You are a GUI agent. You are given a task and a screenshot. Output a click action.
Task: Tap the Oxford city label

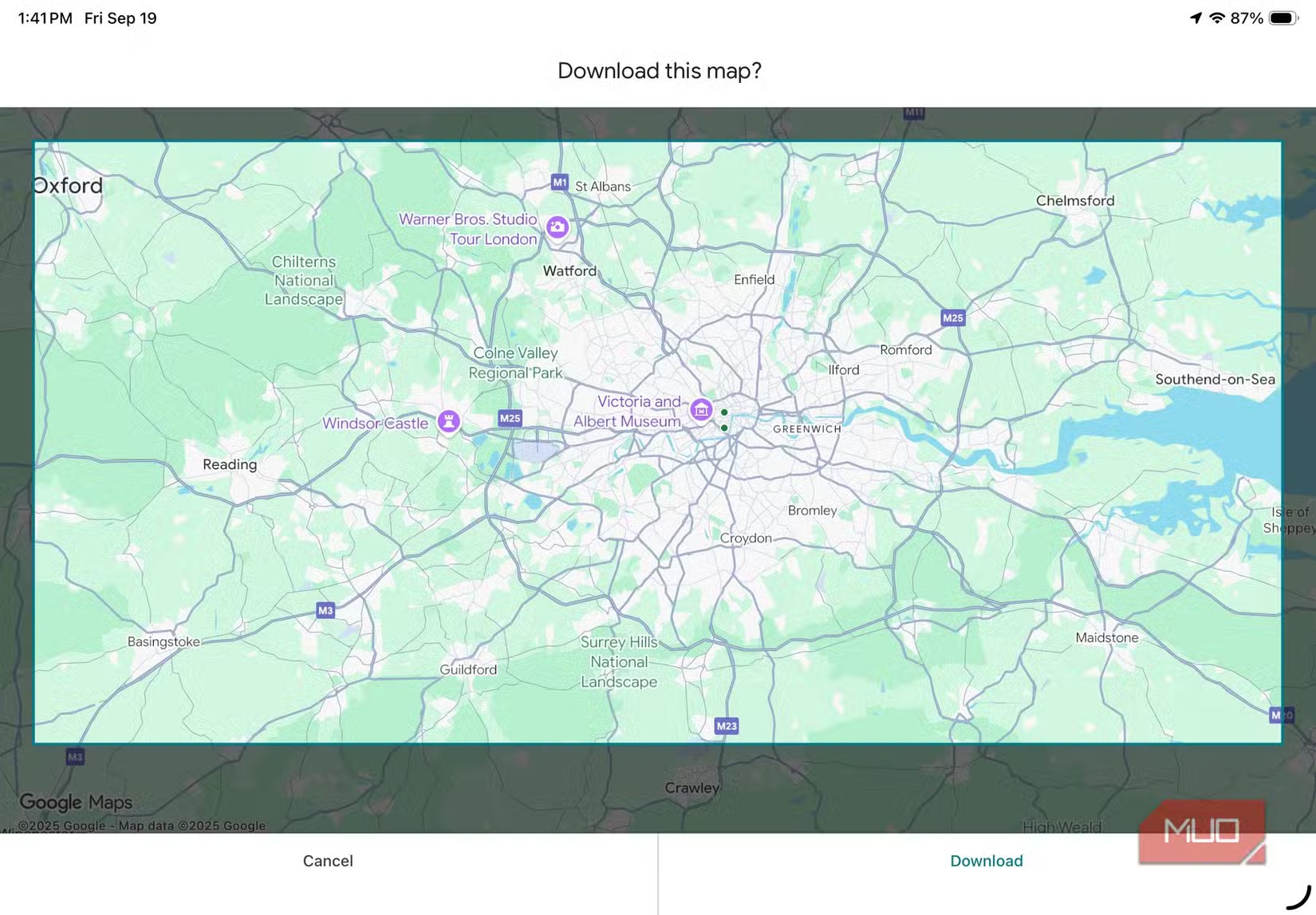69,186
